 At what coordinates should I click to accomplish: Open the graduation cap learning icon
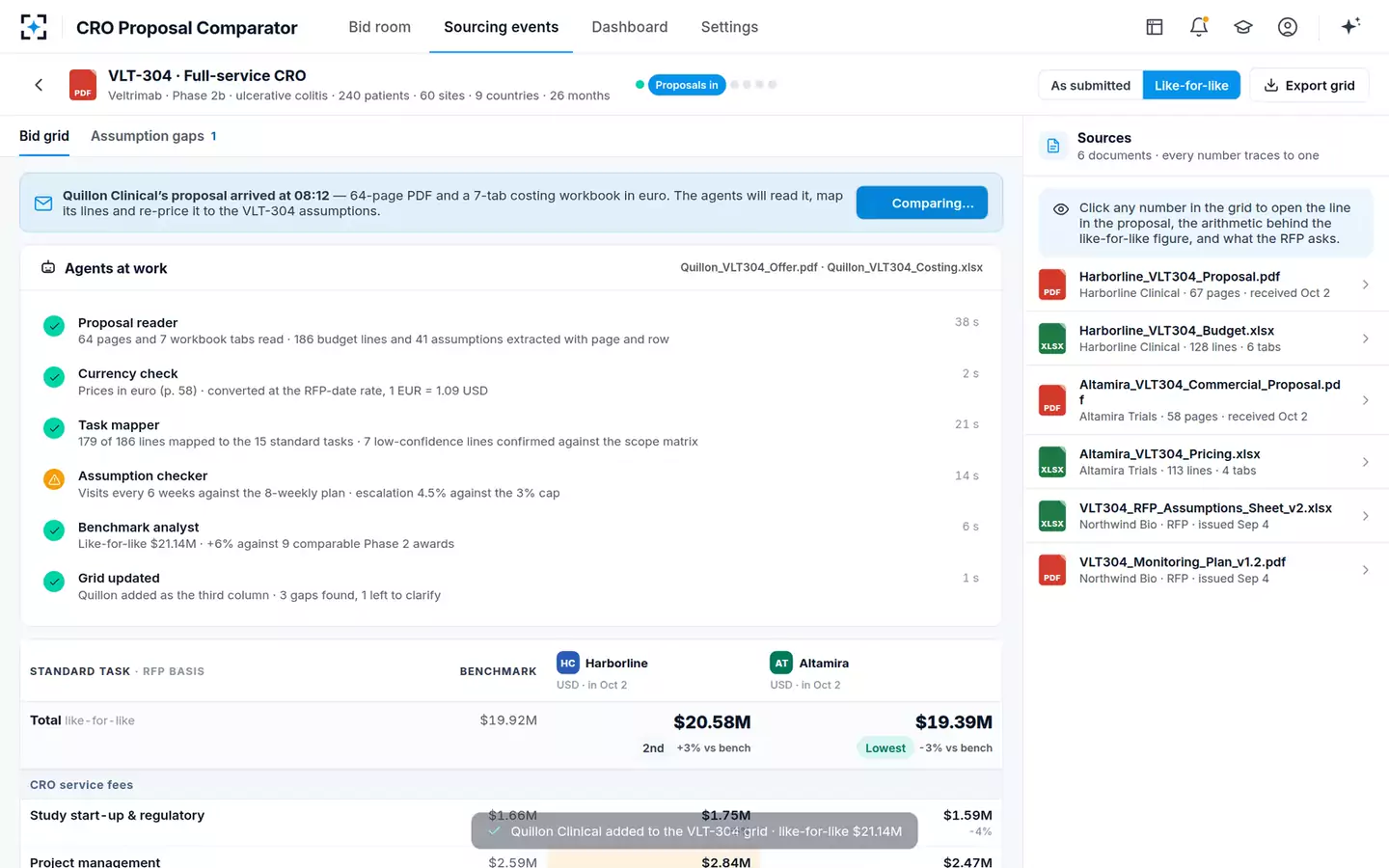[1243, 27]
